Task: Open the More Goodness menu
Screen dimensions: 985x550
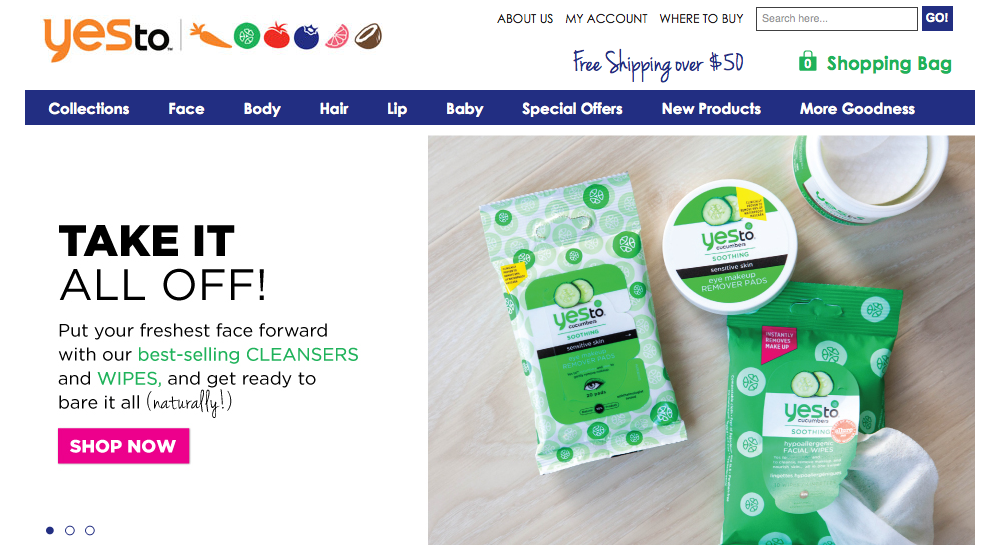Action: (x=857, y=109)
